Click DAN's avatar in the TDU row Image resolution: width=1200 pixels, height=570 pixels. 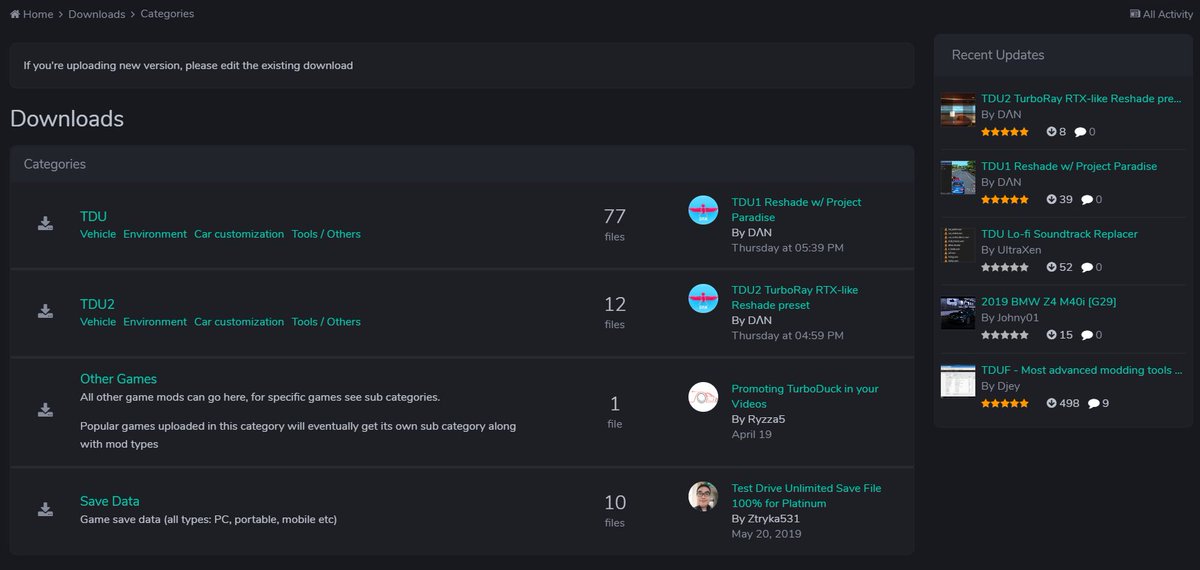tap(703, 210)
